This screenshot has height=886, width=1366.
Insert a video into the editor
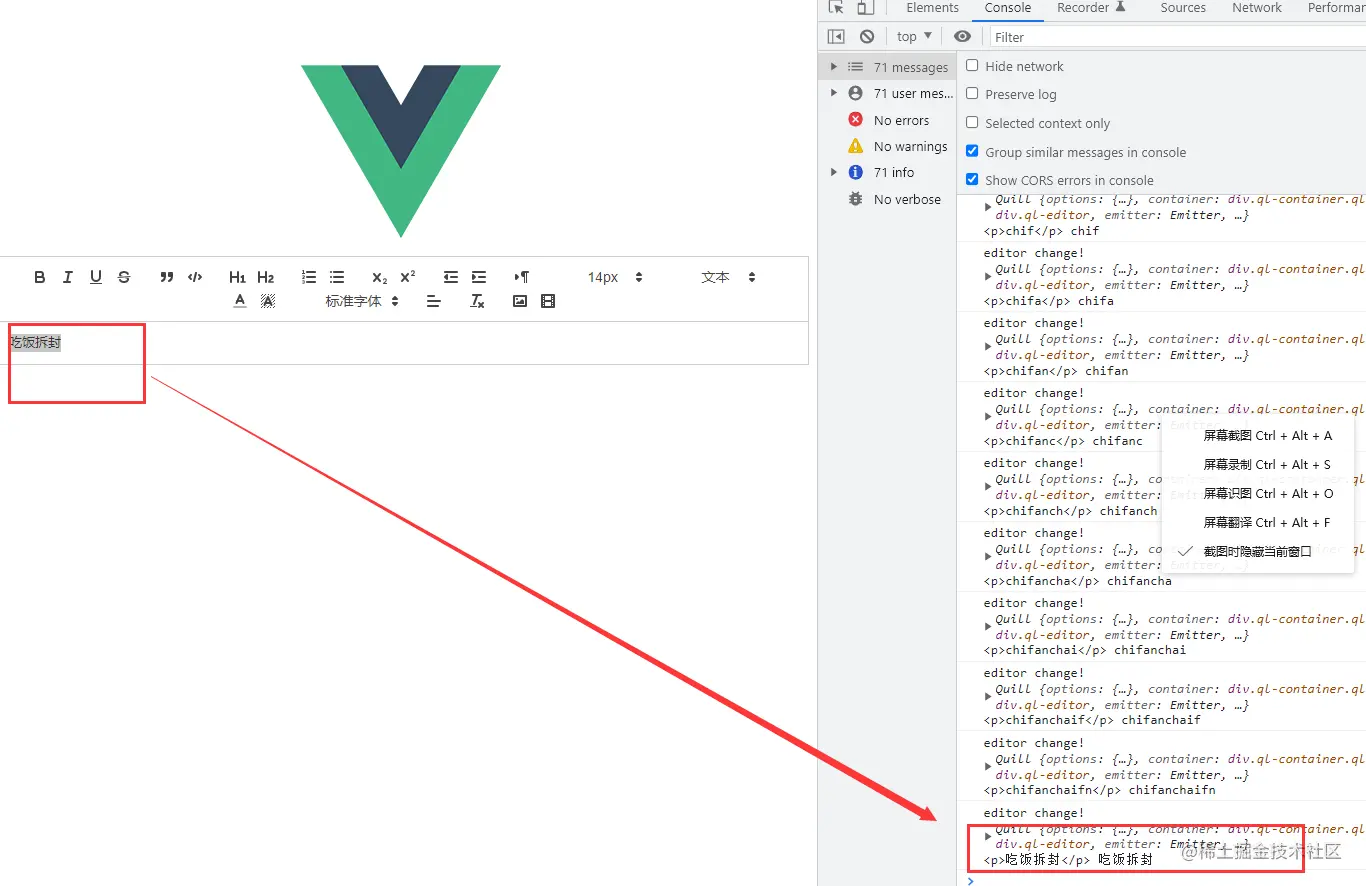click(x=548, y=301)
